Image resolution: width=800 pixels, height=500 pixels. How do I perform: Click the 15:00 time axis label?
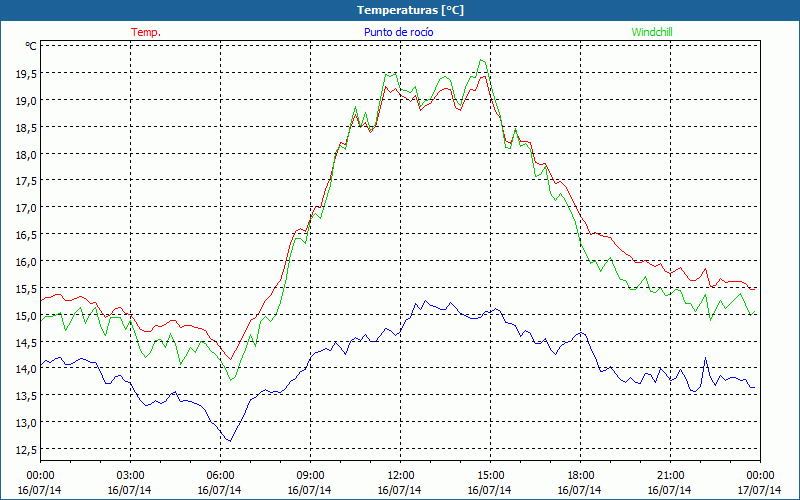tap(490, 476)
